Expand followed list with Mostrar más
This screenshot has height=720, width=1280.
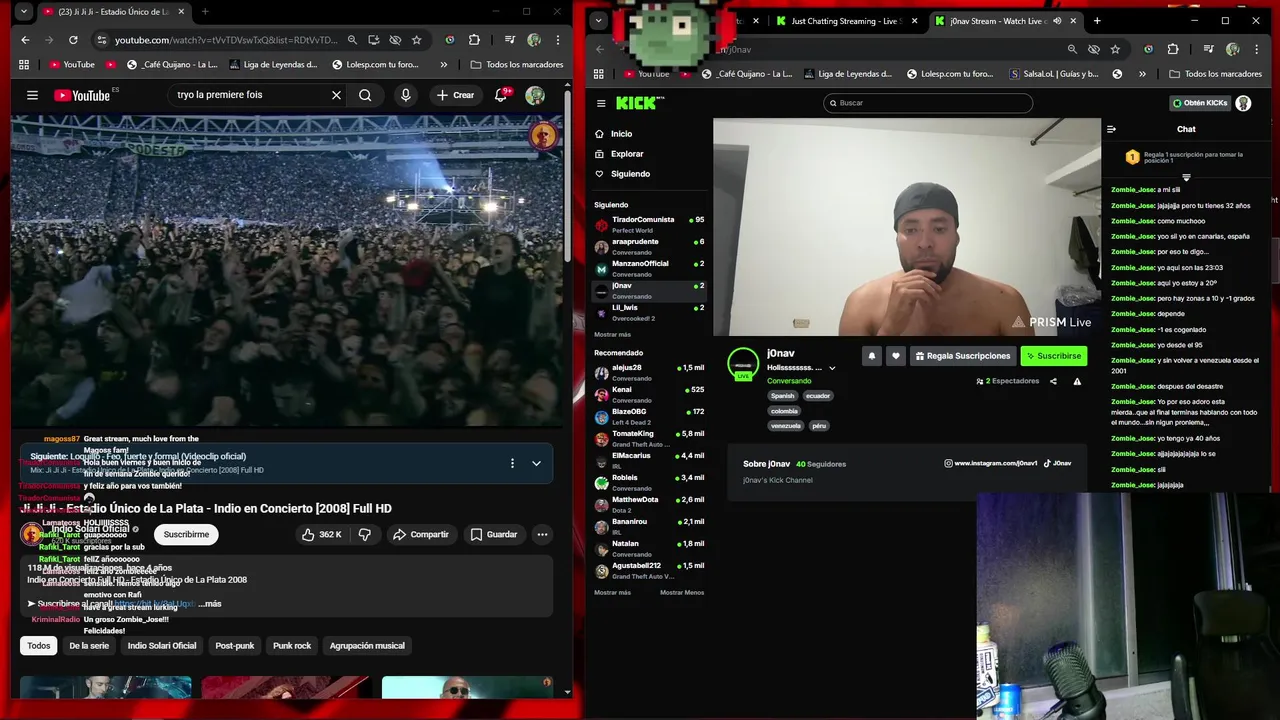tap(612, 335)
